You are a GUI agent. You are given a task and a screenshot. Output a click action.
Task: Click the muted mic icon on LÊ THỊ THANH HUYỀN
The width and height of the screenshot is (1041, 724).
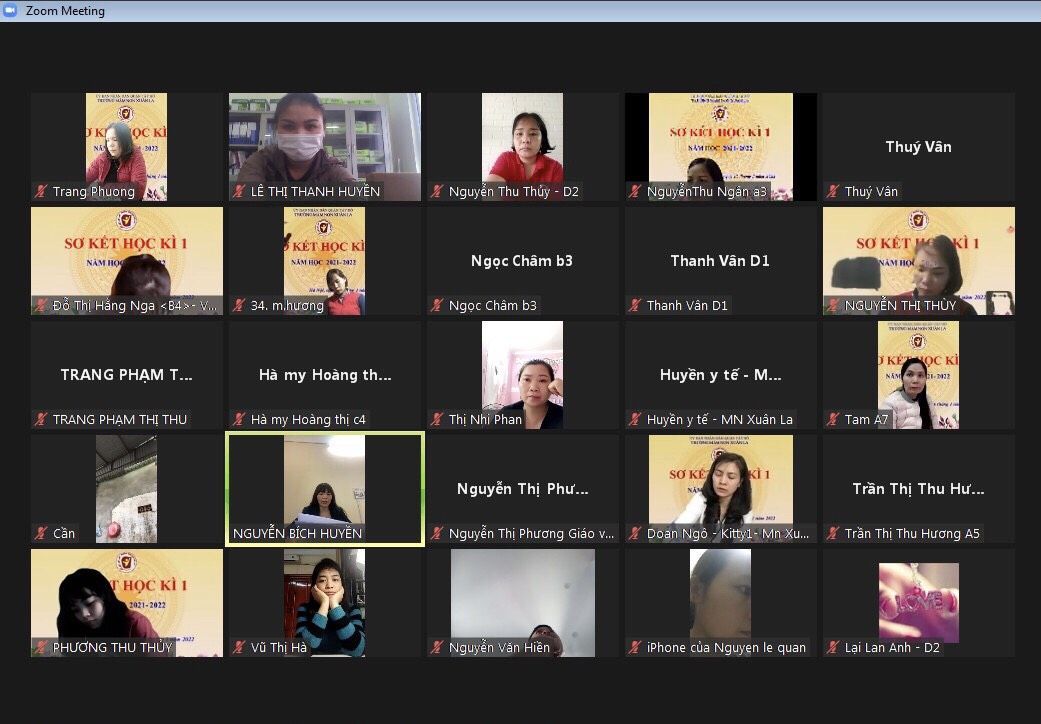click(x=240, y=192)
